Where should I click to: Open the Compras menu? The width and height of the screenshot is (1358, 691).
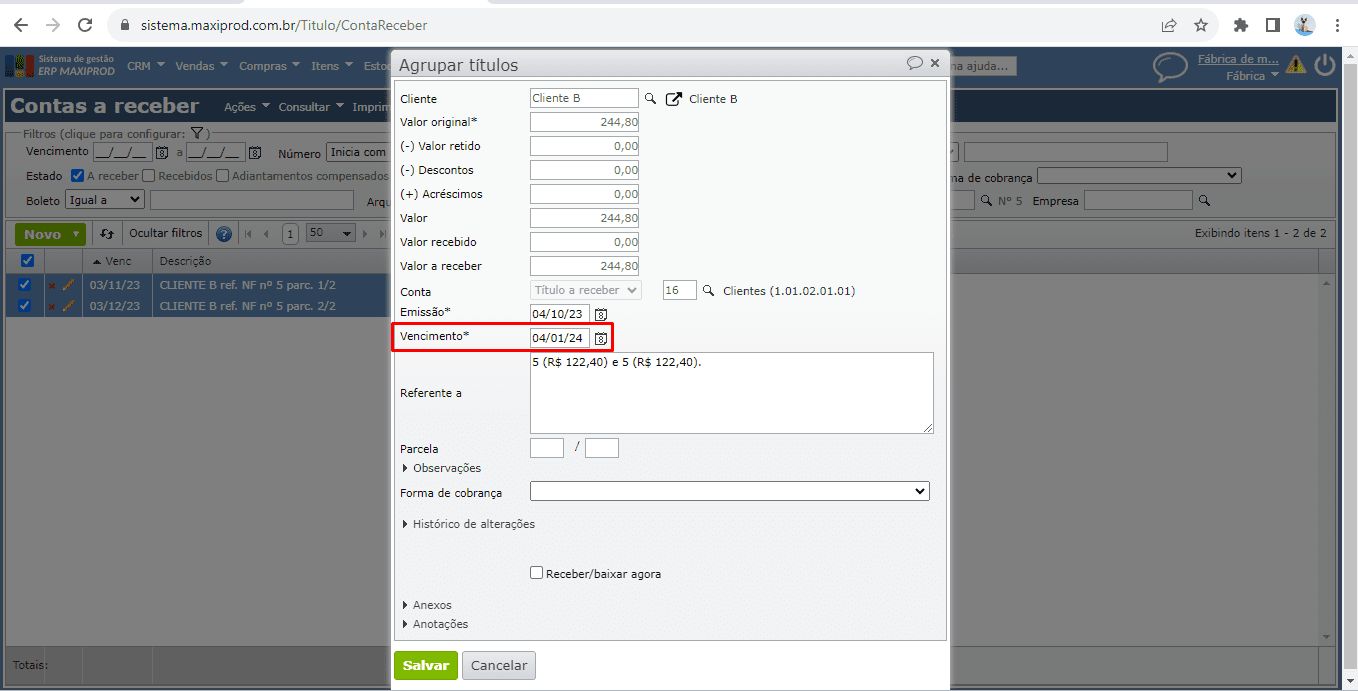(270, 66)
